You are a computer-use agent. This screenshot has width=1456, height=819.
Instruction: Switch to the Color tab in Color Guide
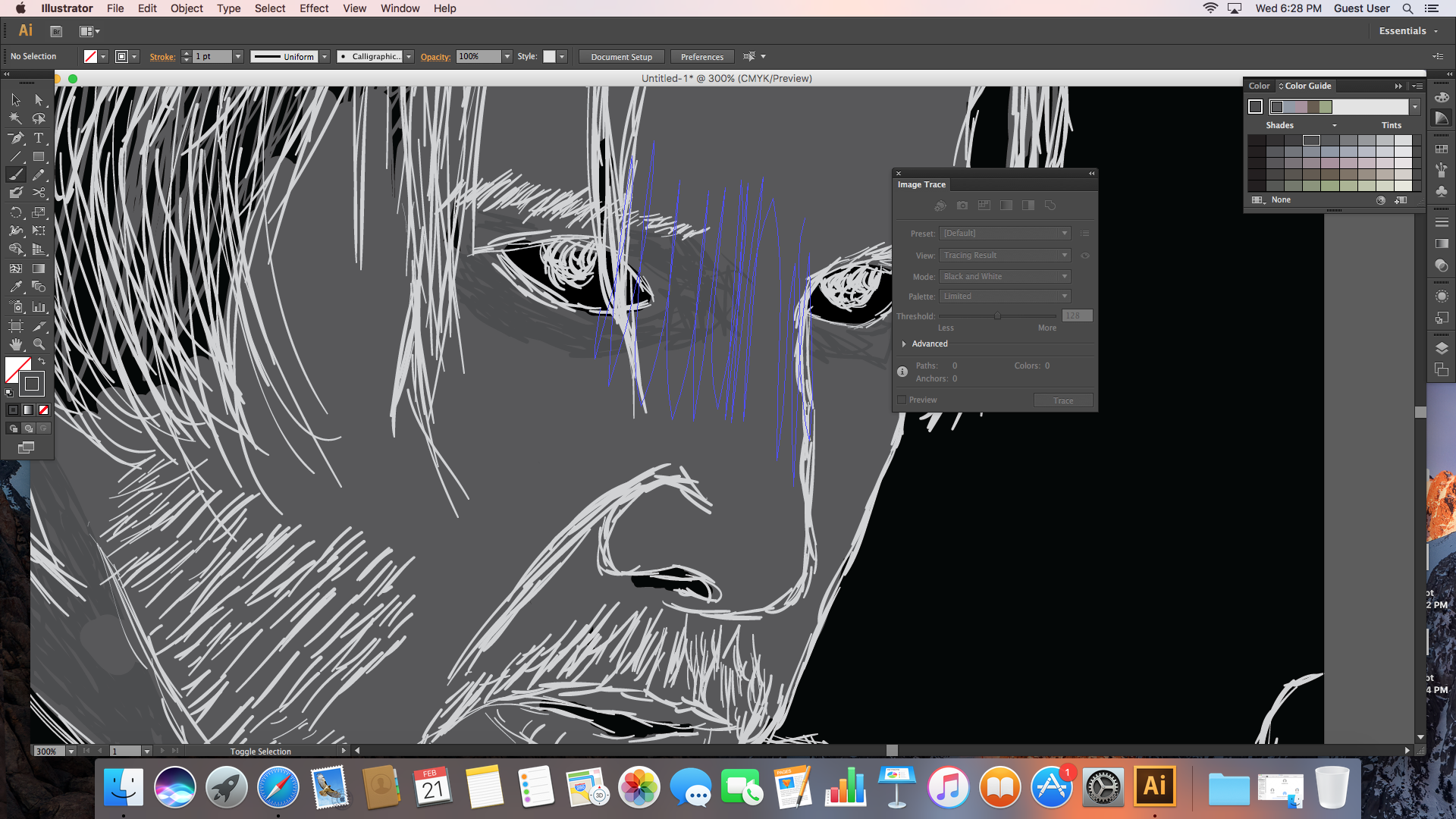[x=1259, y=86]
